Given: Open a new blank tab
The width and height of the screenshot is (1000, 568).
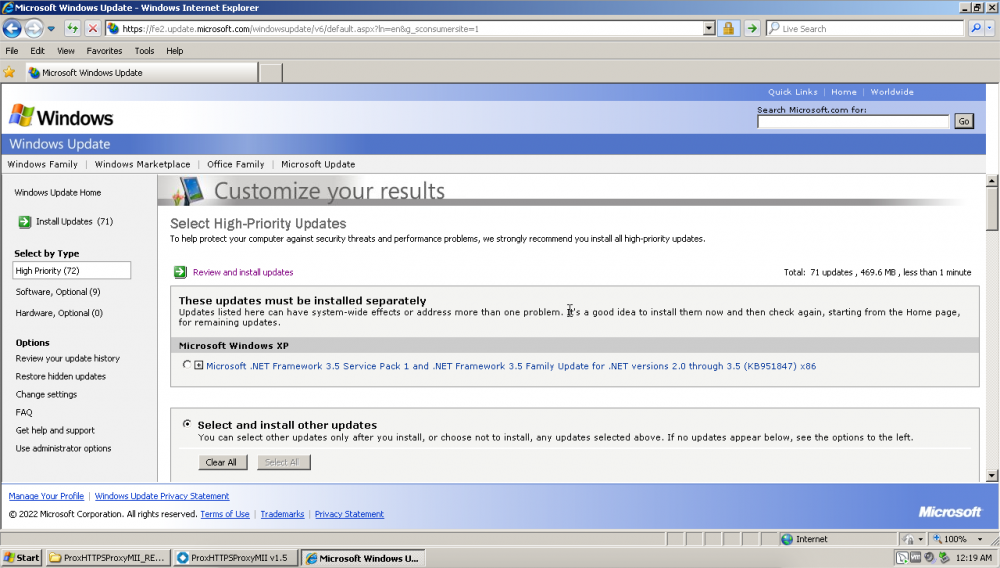Looking at the screenshot, I should coord(271,73).
